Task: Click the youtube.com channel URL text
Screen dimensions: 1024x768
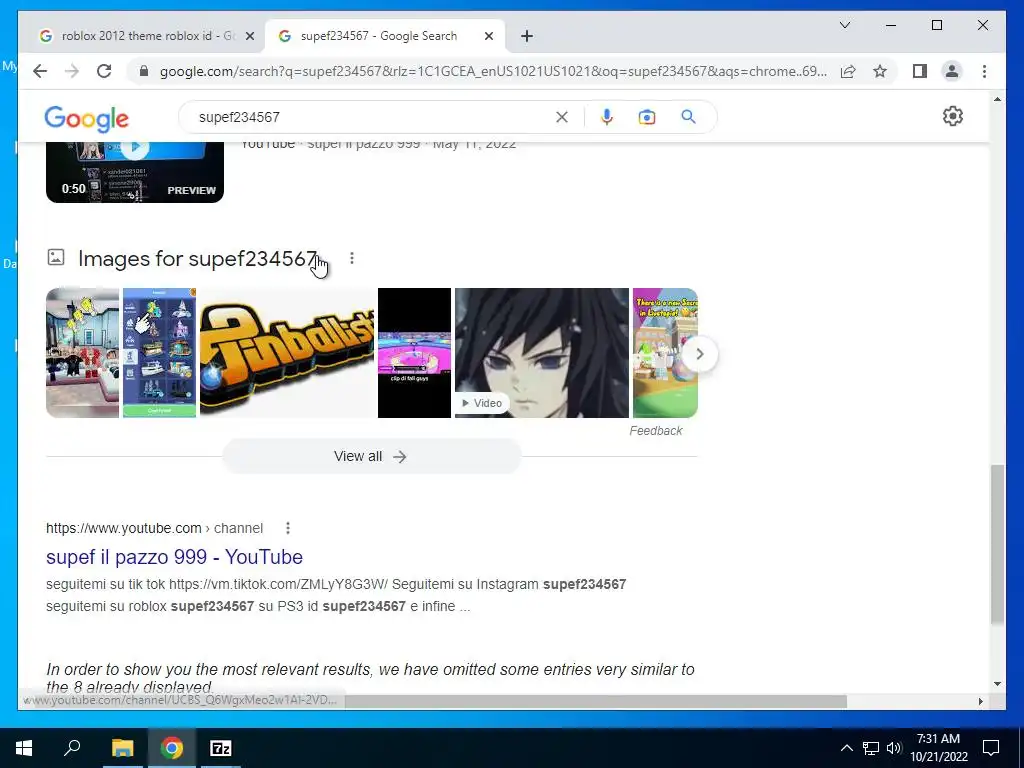Action: coord(154,528)
